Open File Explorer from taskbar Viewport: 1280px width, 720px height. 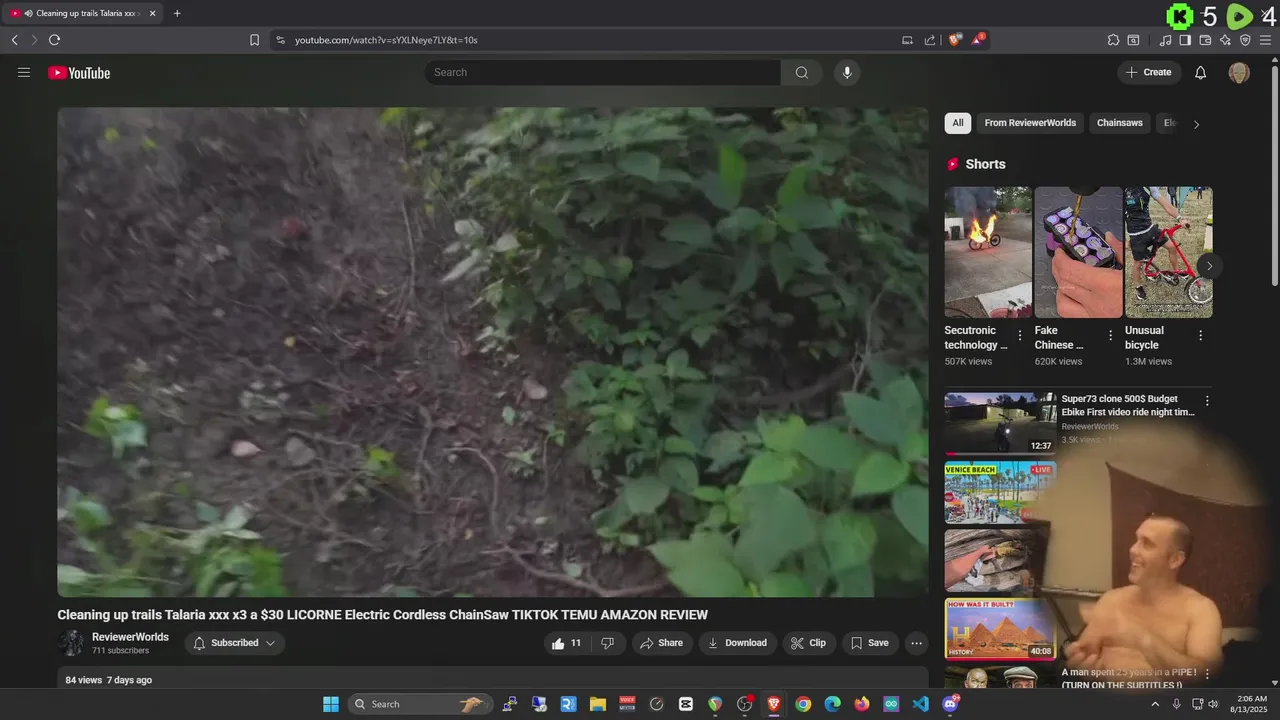tap(598, 704)
